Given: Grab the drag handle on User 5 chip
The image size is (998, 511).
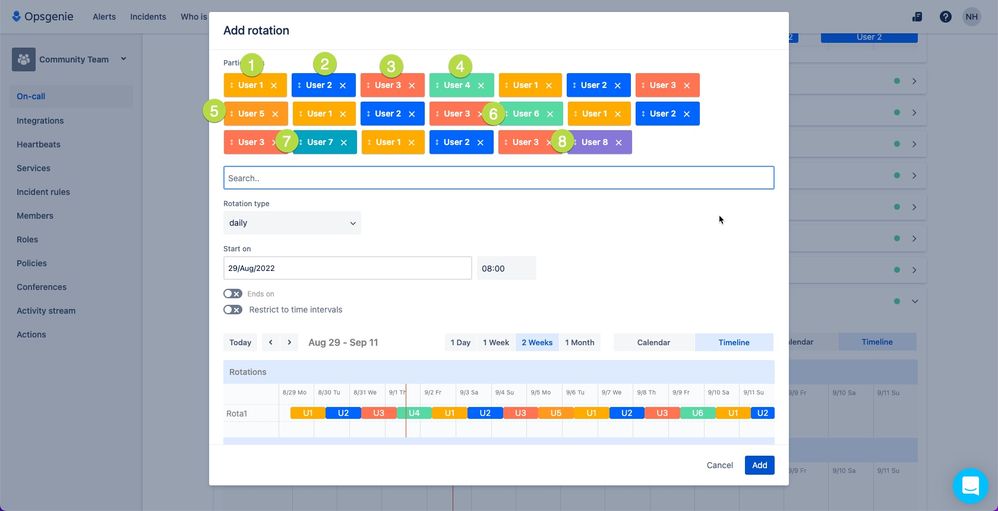Looking at the screenshot, I should (x=232, y=114).
